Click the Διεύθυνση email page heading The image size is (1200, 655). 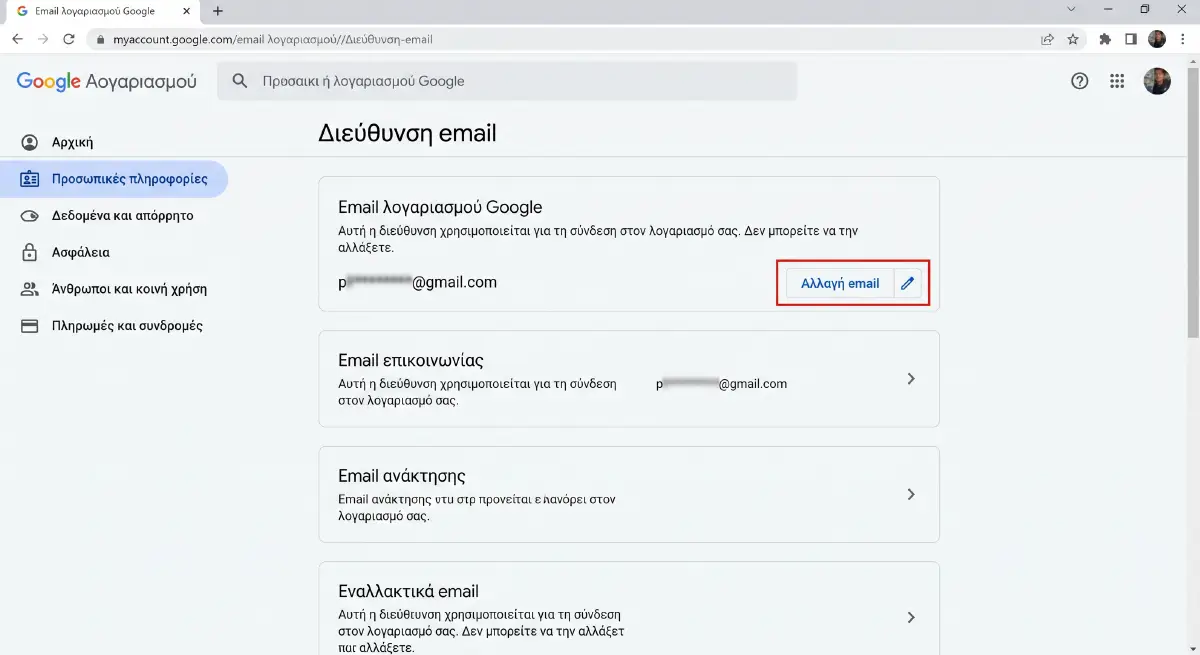coord(407,133)
